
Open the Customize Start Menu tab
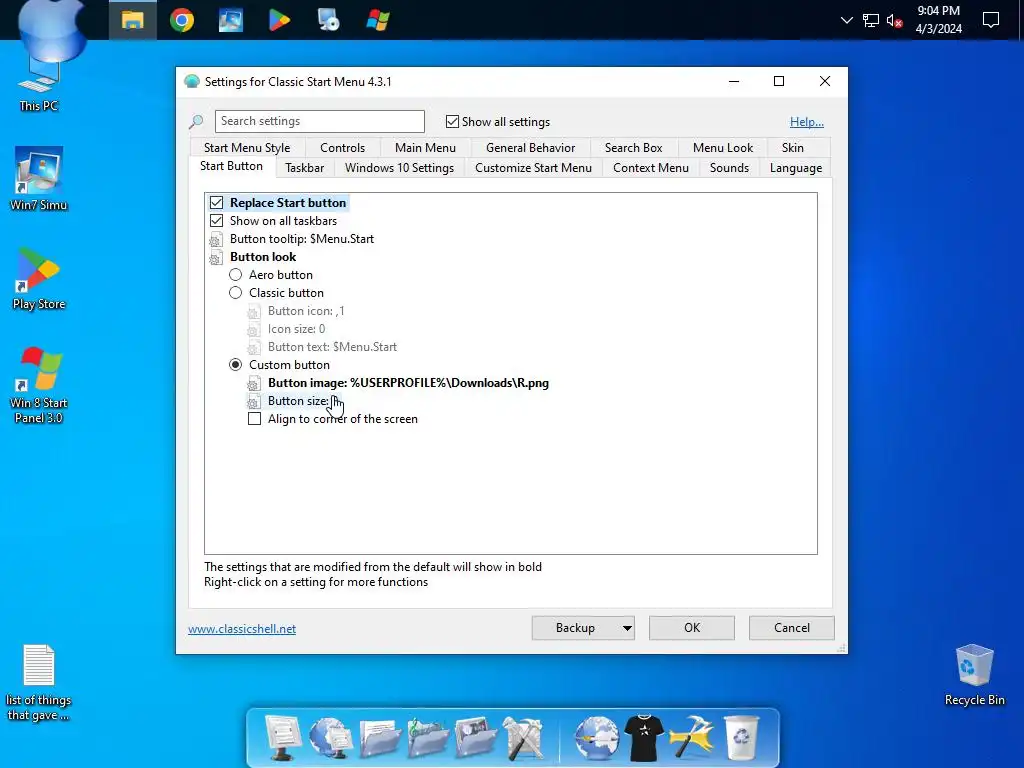[x=533, y=168]
